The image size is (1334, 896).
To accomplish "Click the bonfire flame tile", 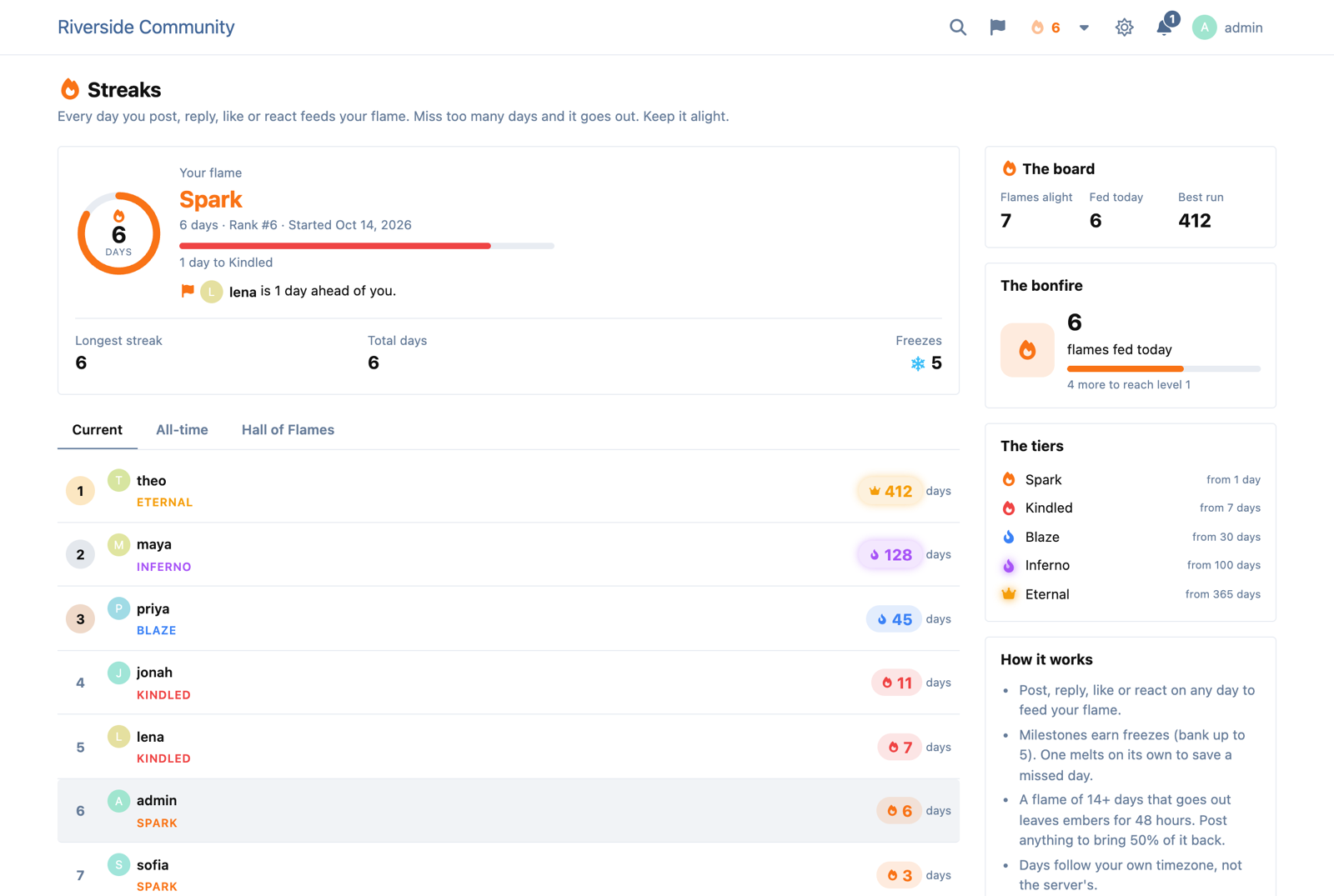I will [1027, 350].
